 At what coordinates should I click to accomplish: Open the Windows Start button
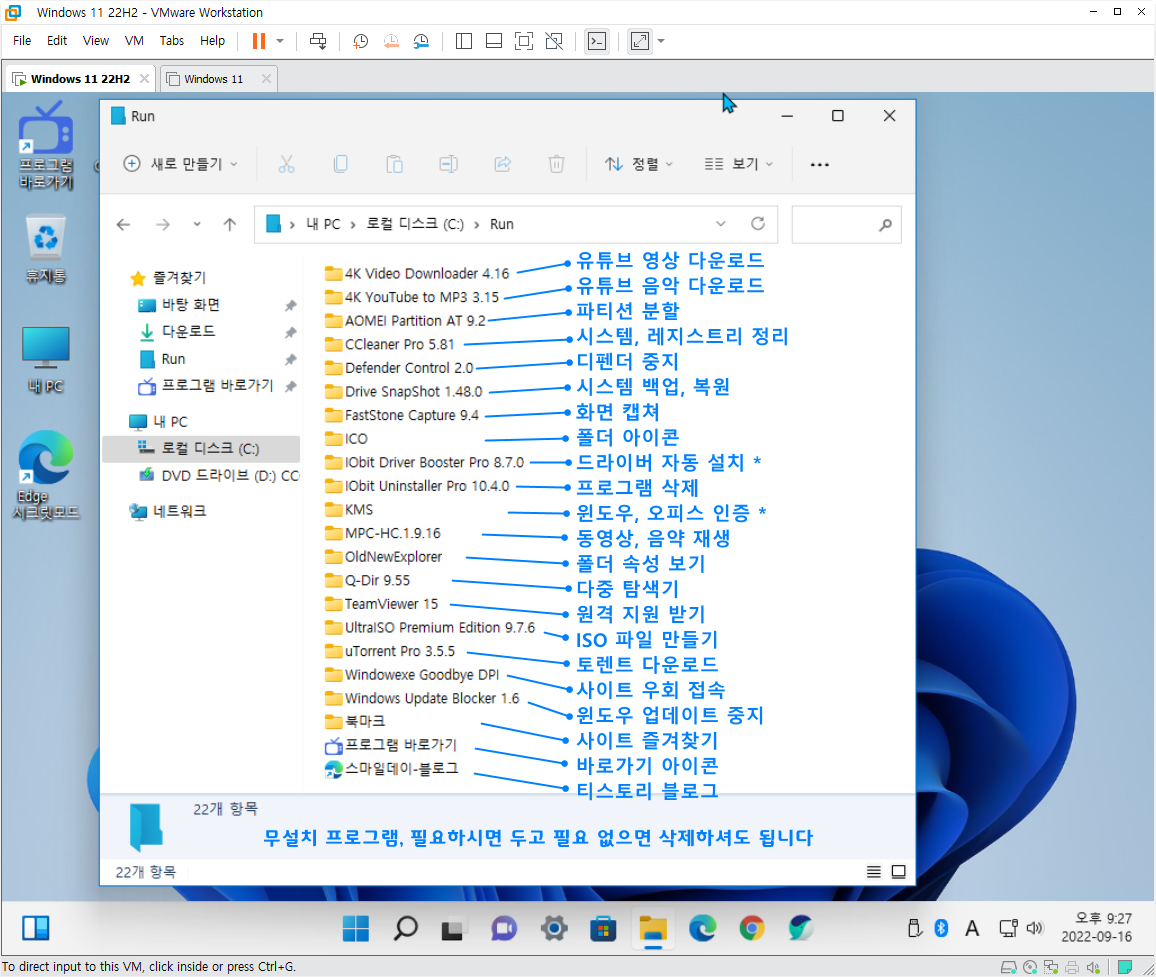pyautogui.click(x=356, y=928)
